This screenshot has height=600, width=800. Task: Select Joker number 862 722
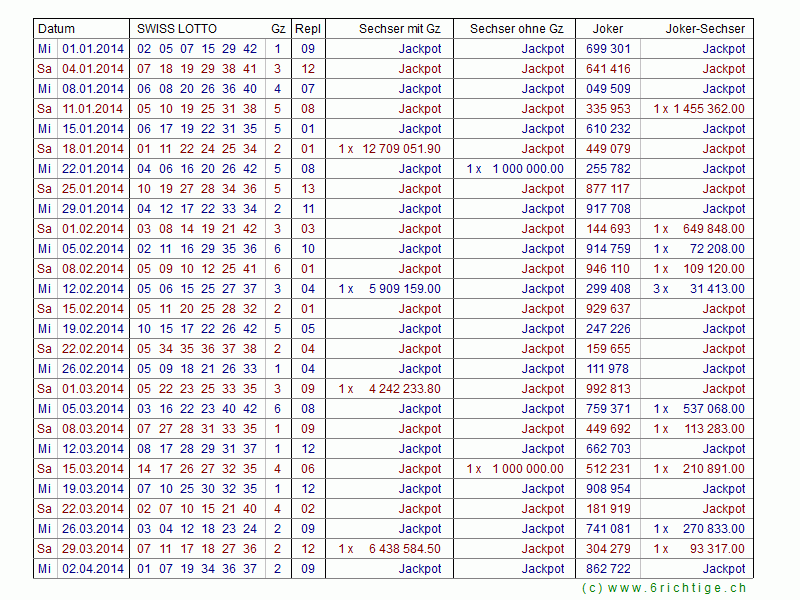click(x=608, y=569)
